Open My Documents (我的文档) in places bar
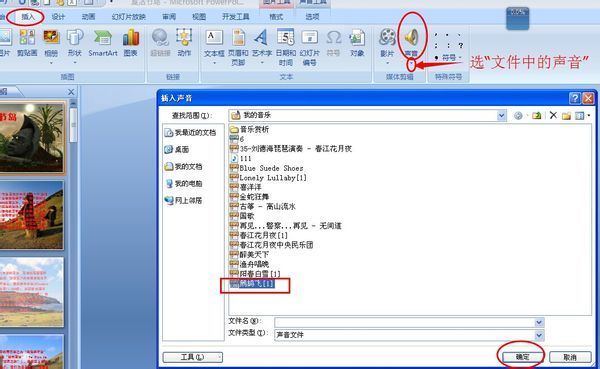The width and height of the screenshot is (600, 369). pos(183,167)
